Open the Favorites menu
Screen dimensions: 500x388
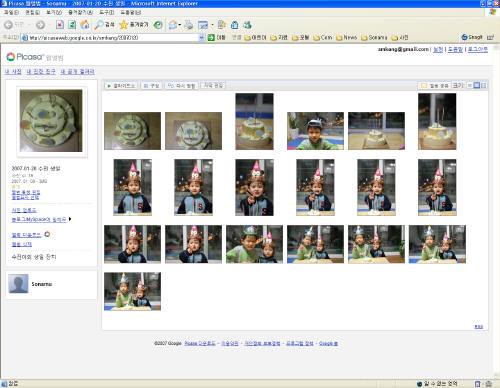click(x=80, y=12)
